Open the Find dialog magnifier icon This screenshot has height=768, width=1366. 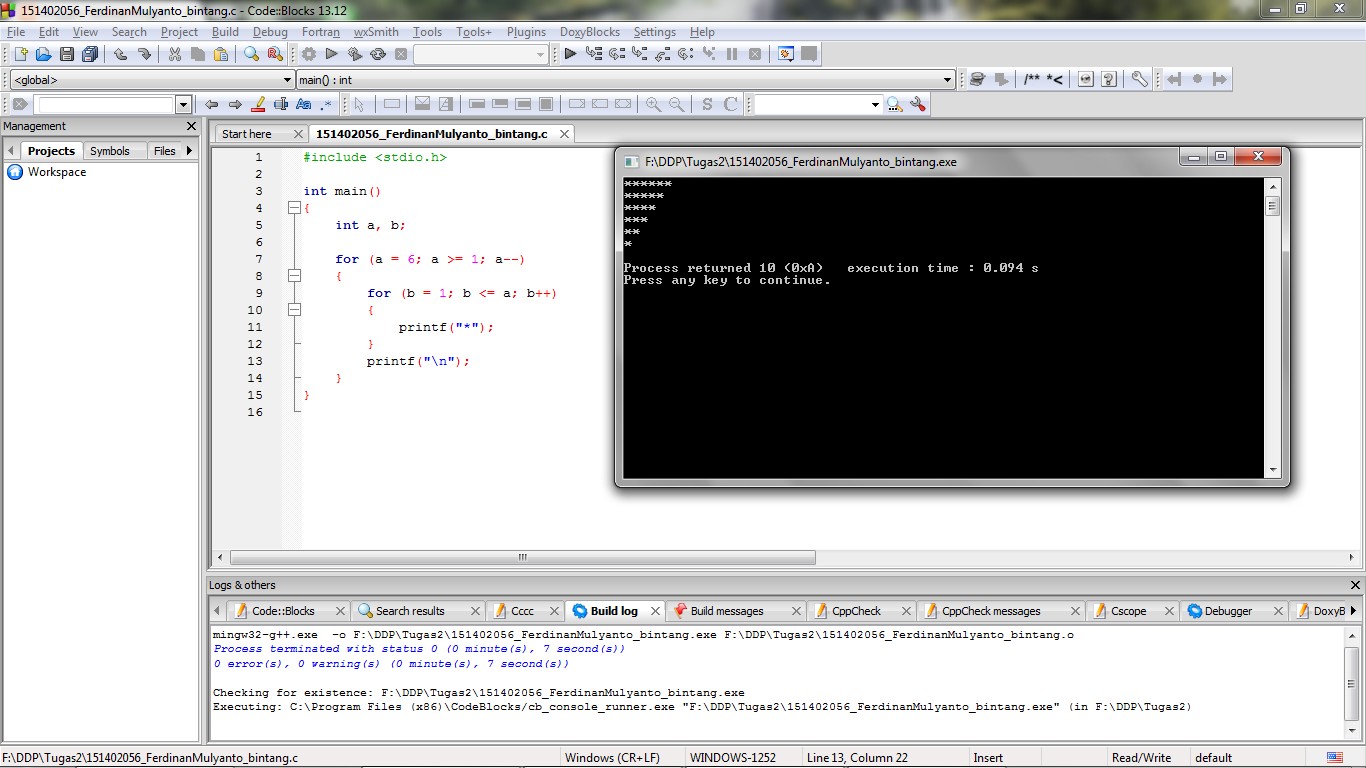[x=251, y=54]
